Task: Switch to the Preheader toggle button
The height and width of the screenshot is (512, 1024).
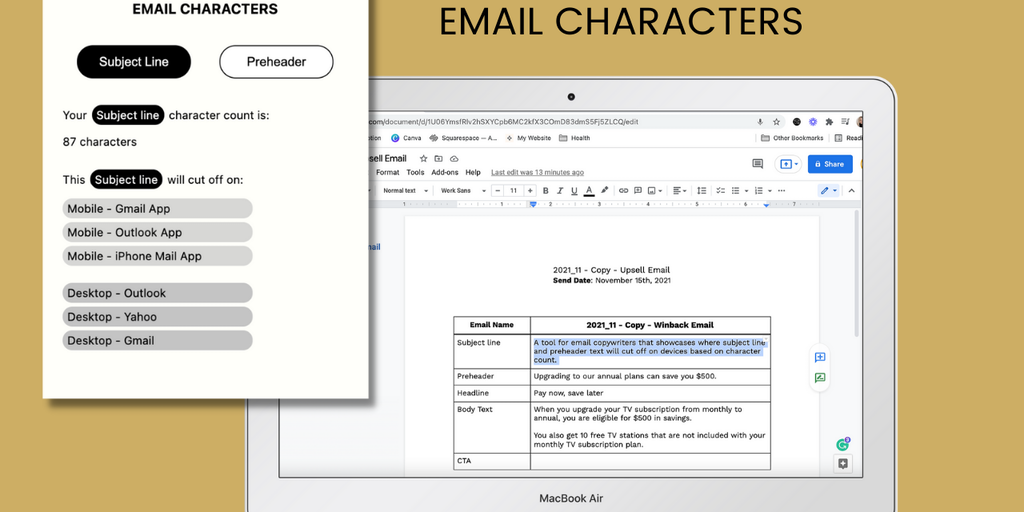Action: 276,62
